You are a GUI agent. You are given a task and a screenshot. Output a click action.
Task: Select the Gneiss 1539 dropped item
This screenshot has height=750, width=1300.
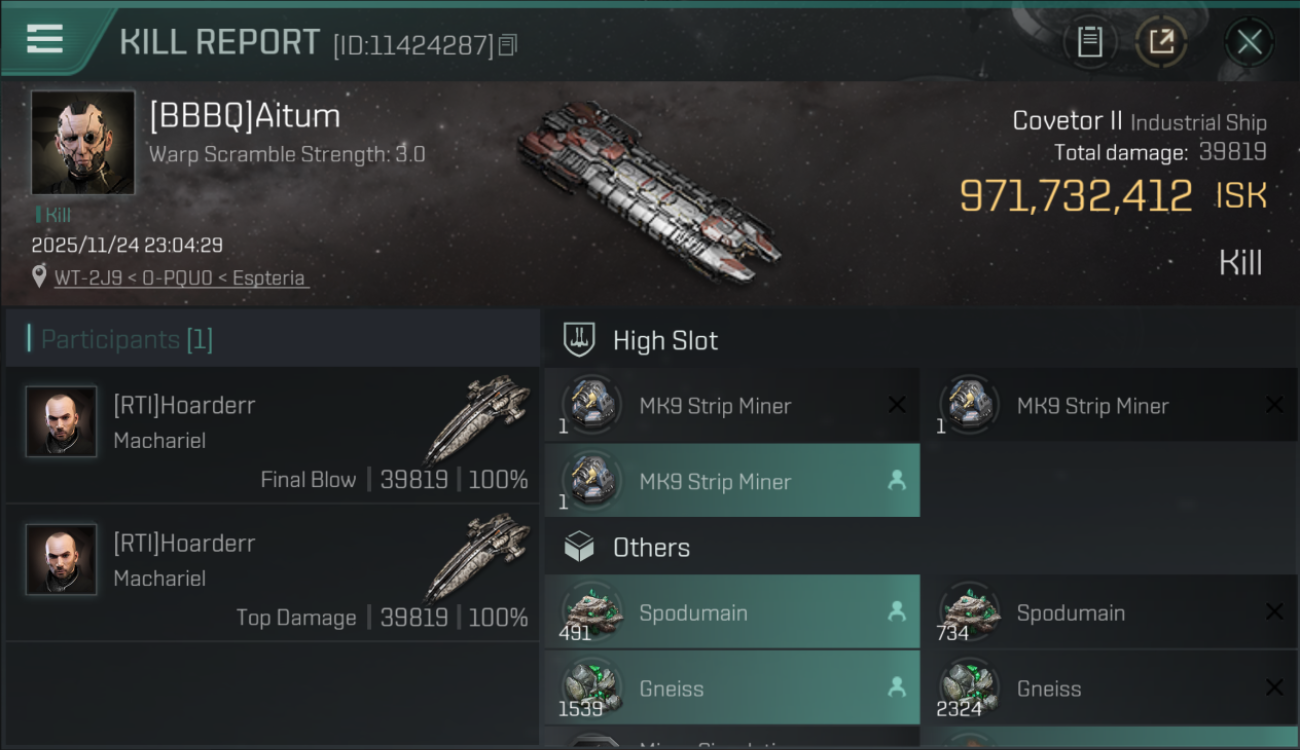click(x=732, y=689)
